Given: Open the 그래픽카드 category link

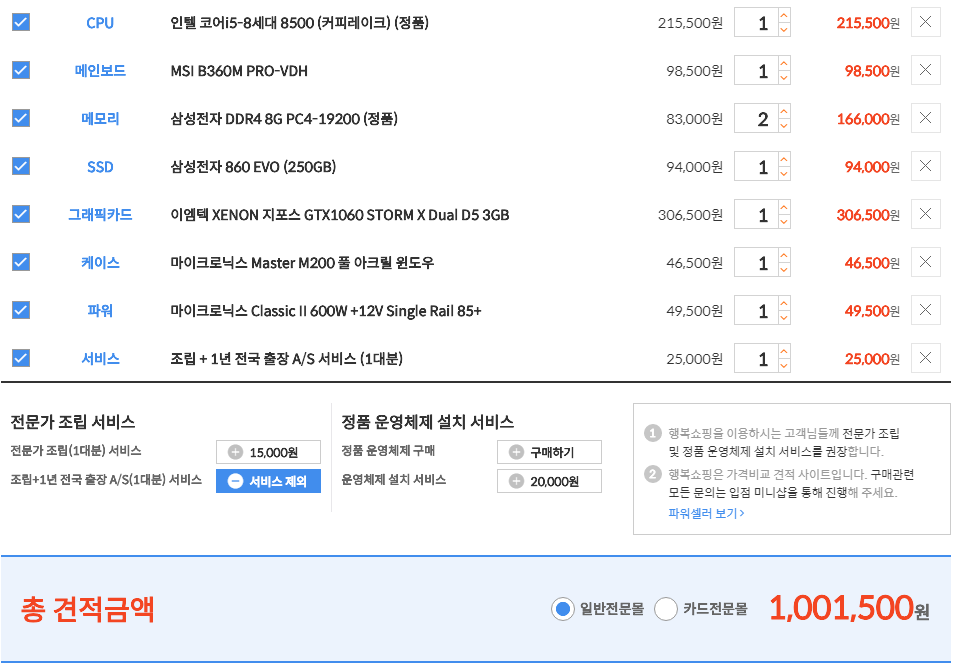Looking at the screenshot, I should click(100, 214).
